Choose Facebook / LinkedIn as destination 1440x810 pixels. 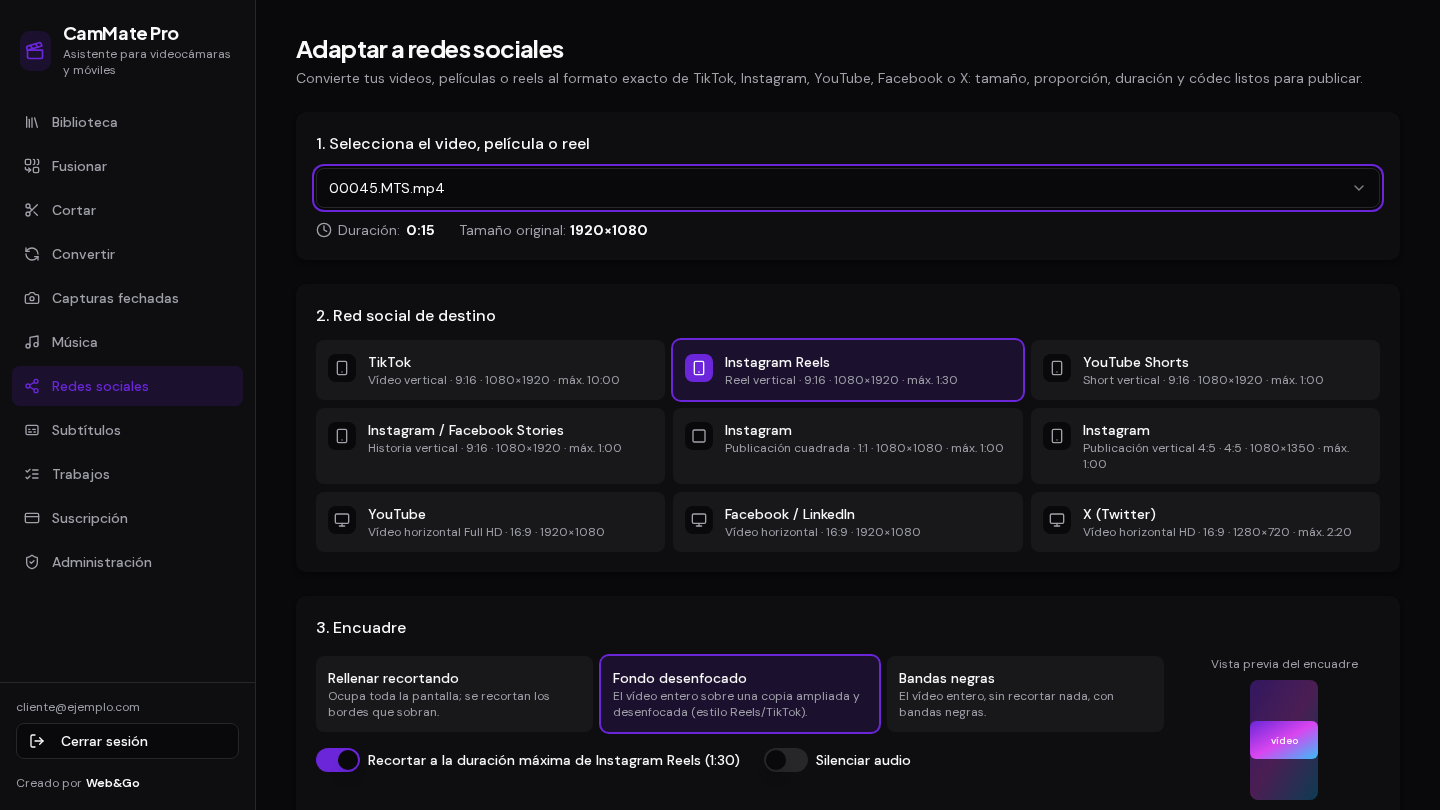click(848, 522)
